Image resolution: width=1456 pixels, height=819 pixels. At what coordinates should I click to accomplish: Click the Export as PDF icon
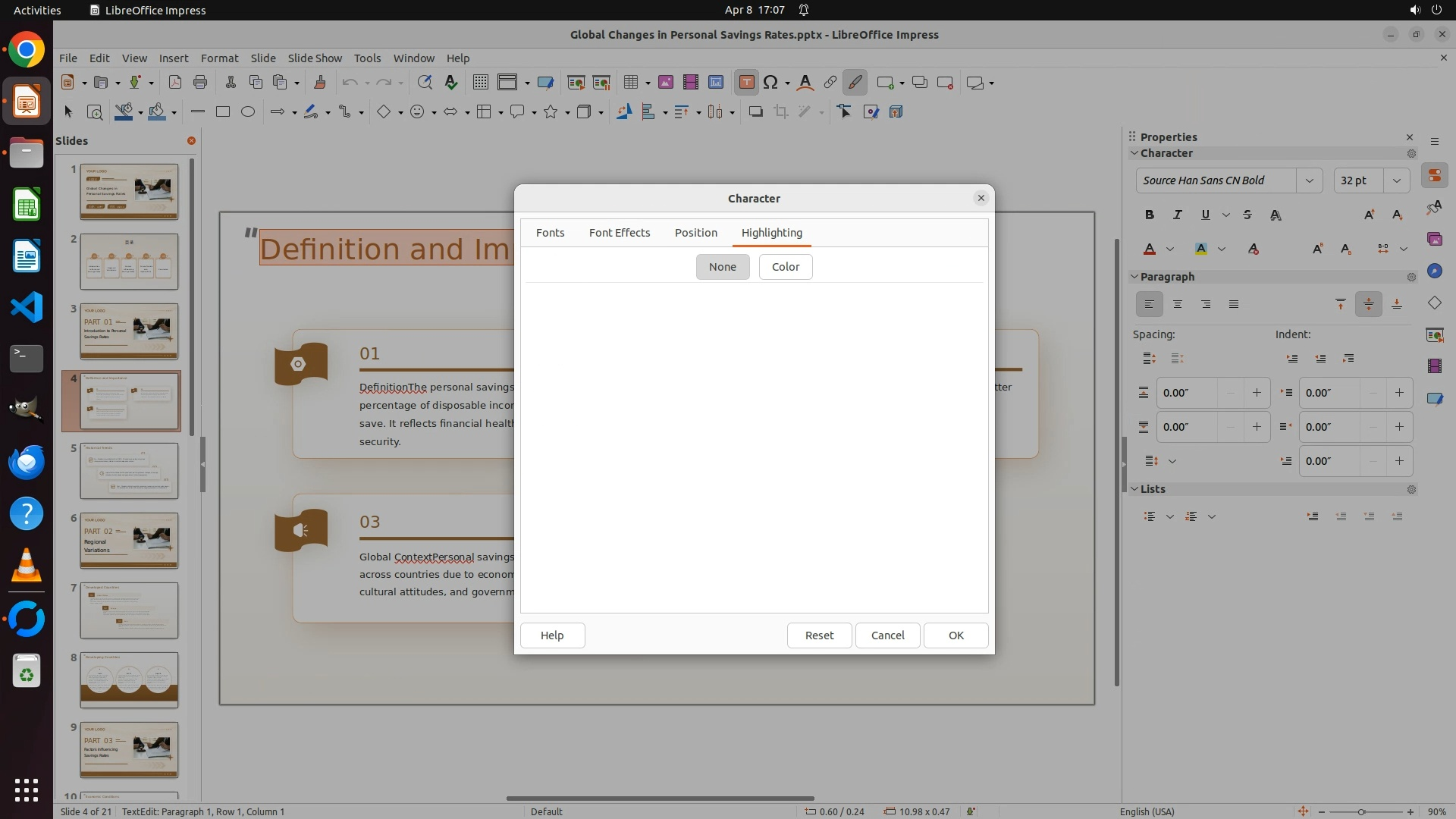[174, 83]
